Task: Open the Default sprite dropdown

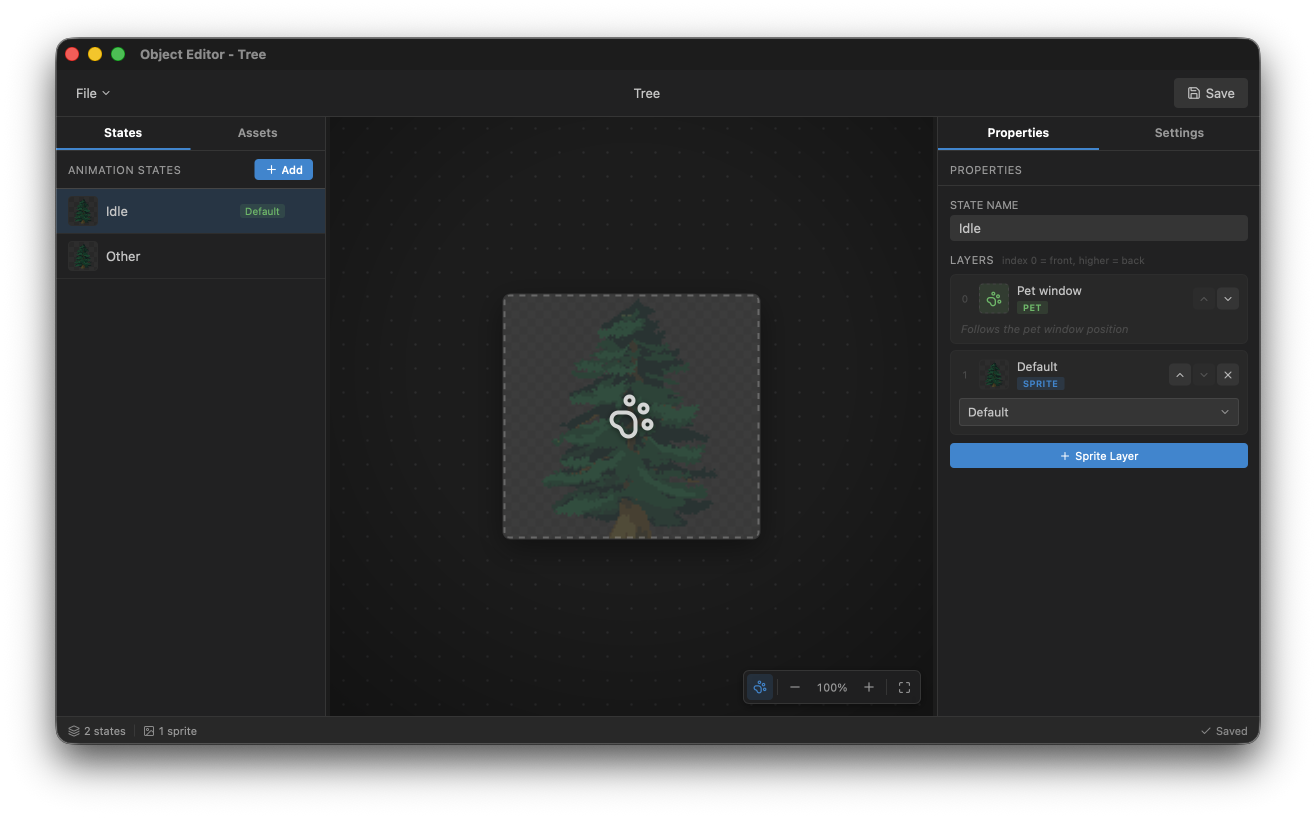Action: point(1098,412)
